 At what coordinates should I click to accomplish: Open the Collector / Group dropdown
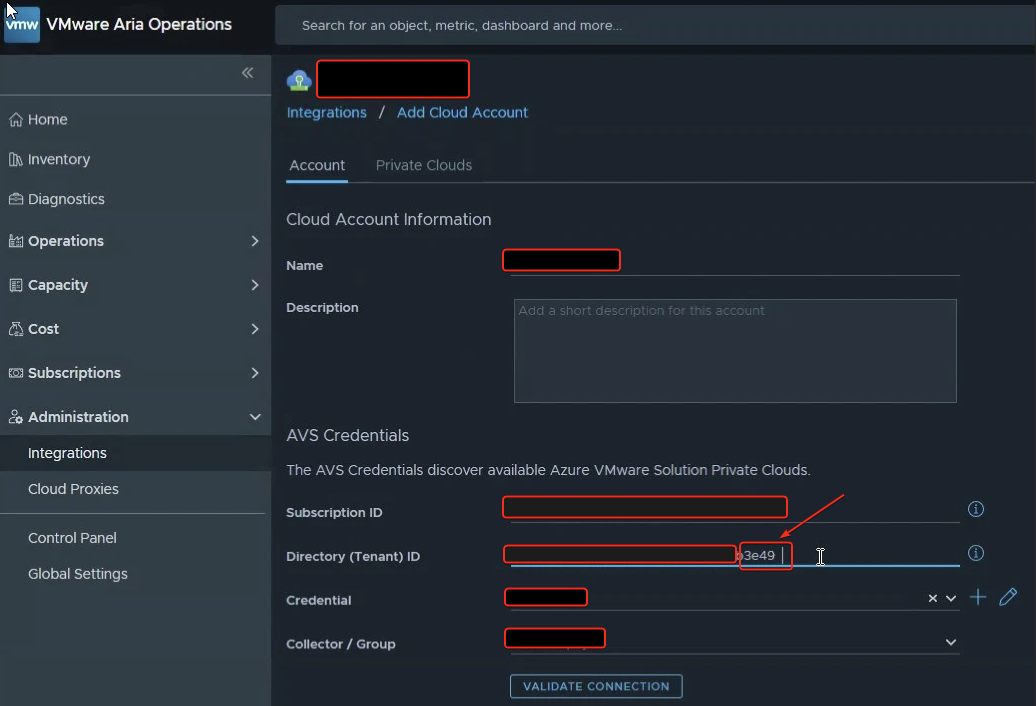pyautogui.click(x=950, y=642)
